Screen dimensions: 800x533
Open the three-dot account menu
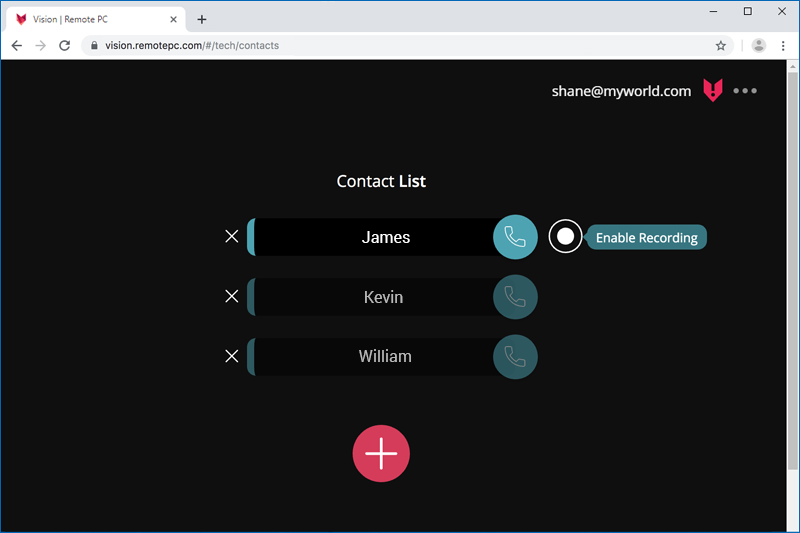(745, 91)
